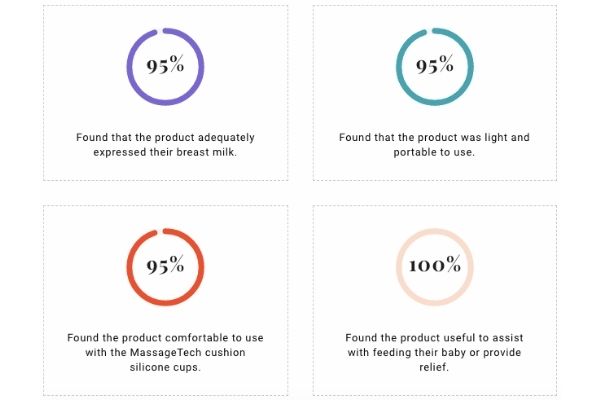Select the 95% figure inside the purple ring
This screenshot has height=400, width=604.
pyautogui.click(x=166, y=66)
